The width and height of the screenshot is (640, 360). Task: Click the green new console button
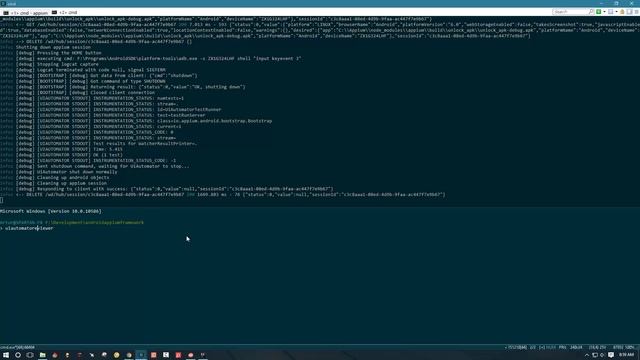click(x=599, y=12)
